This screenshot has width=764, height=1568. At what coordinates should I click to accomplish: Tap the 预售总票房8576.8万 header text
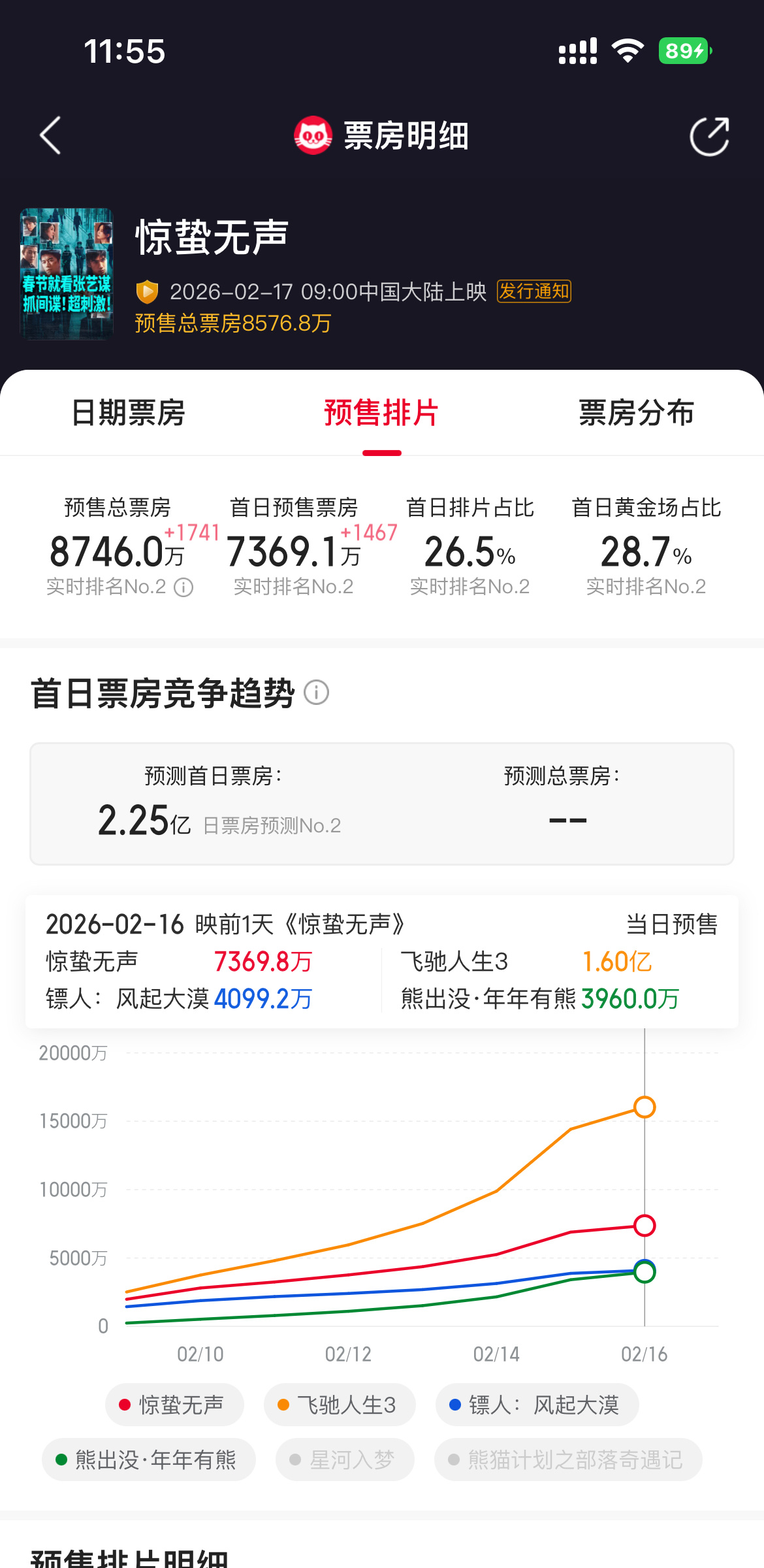pos(233,323)
